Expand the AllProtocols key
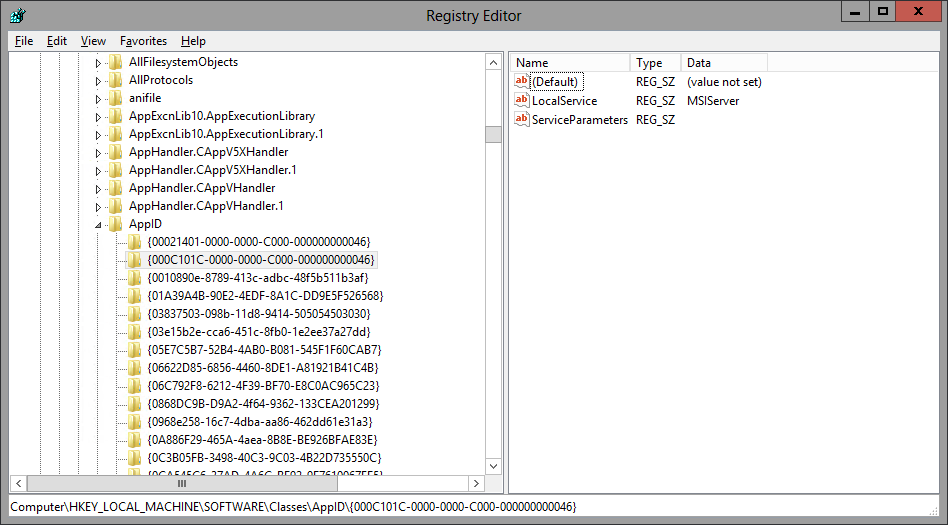Image resolution: width=948 pixels, height=525 pixels. (x=99, y=81)
